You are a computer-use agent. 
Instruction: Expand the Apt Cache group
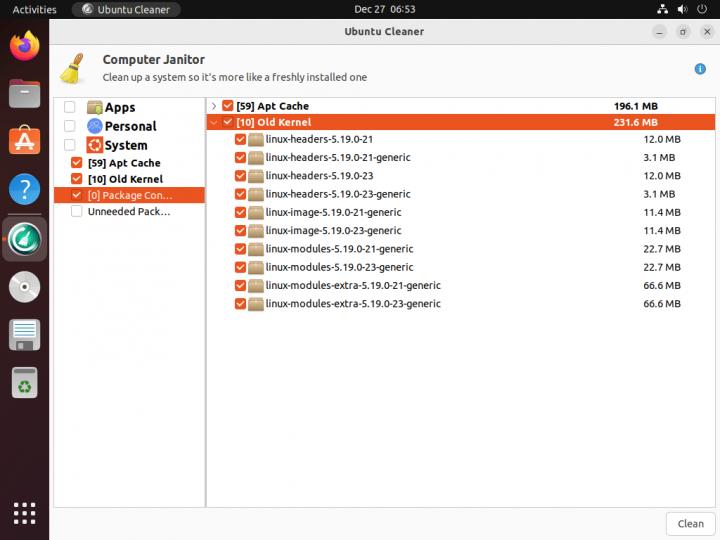point(214,106)
